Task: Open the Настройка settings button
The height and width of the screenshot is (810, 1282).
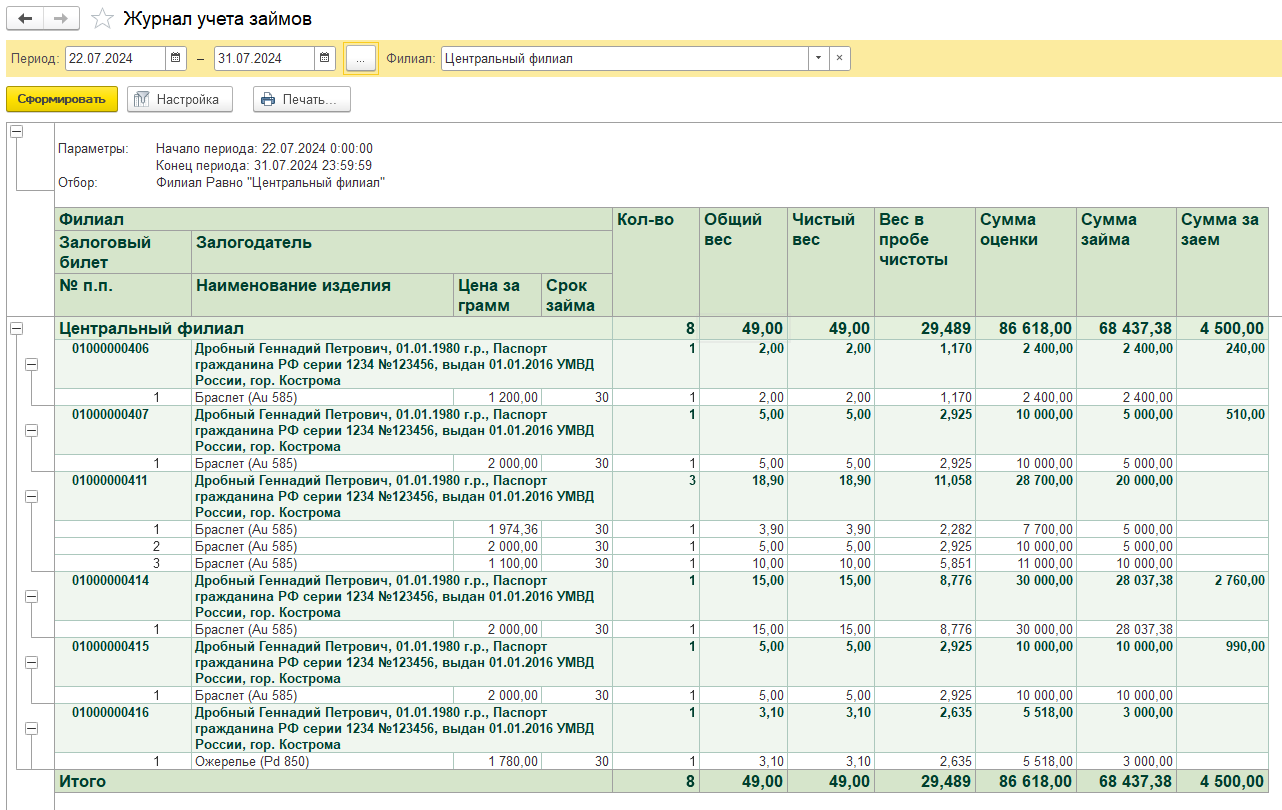Action: coord(179,99)
